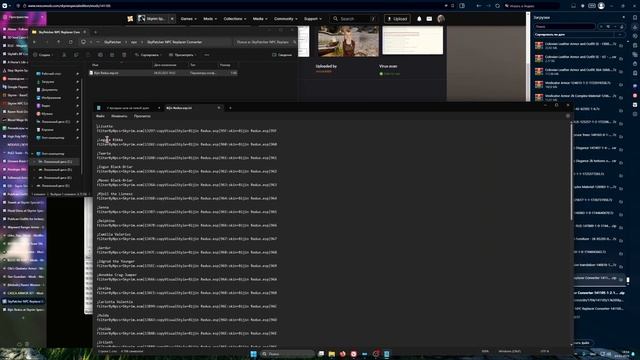Click the Create (Создать) button in File Explorer
The image size is (640, 360).
(x=42, y=55)
